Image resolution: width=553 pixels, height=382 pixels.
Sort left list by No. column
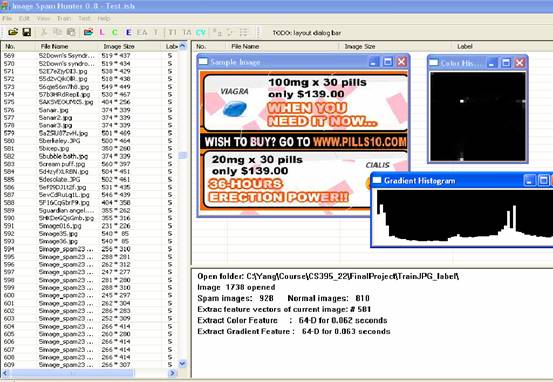pos(18,46)
